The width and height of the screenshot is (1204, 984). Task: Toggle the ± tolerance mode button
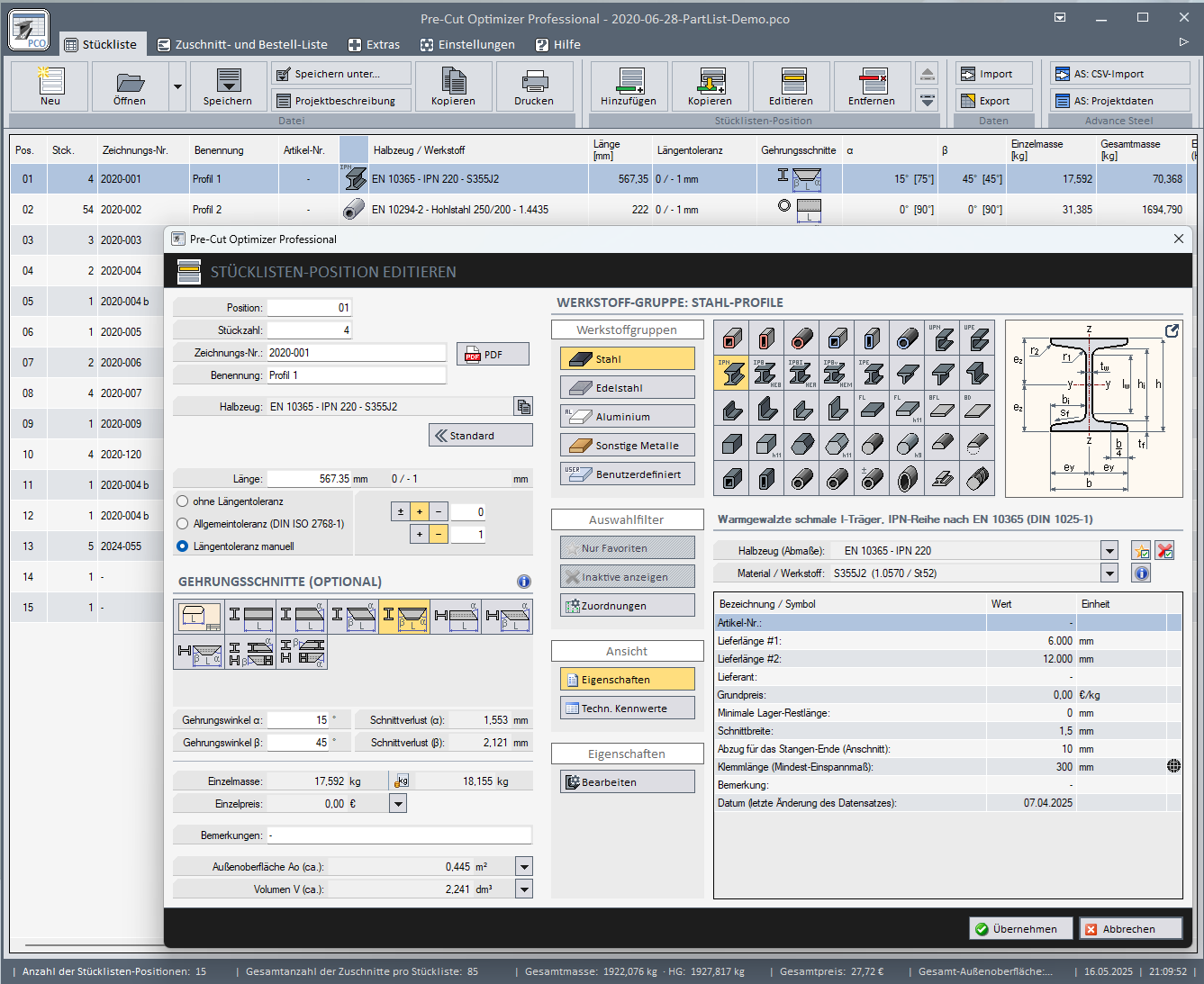401,511
